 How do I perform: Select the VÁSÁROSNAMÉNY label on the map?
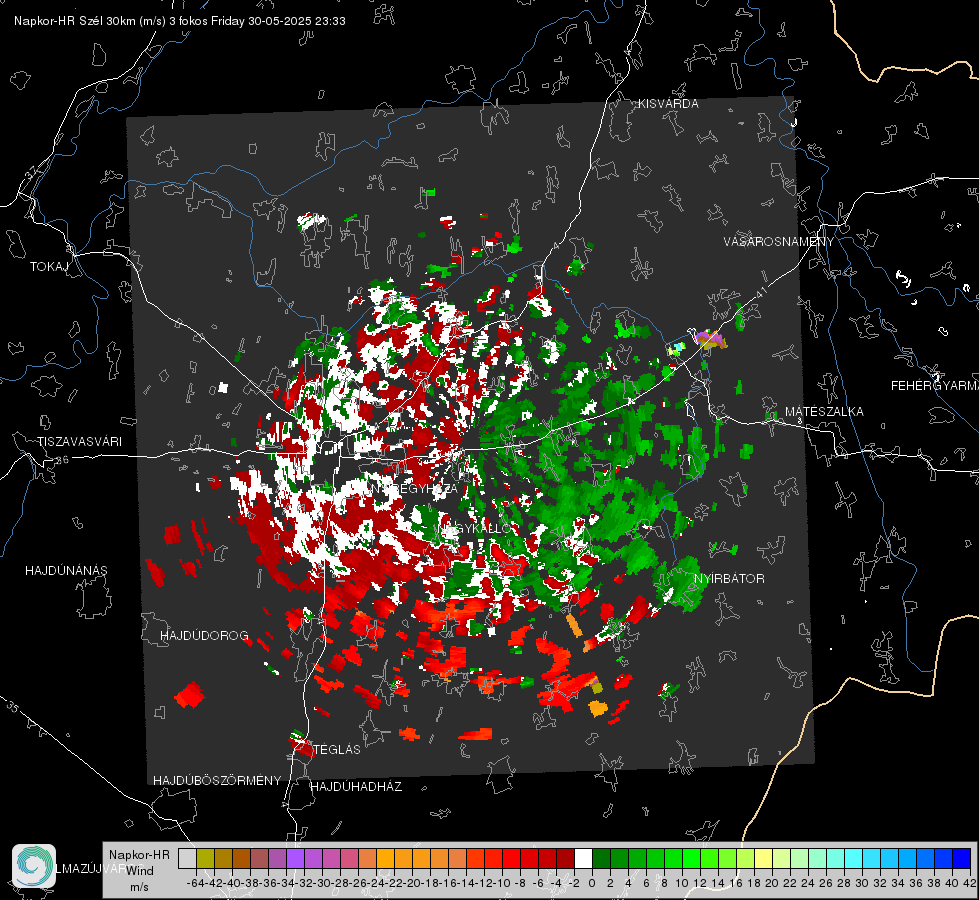click(779, 242)
